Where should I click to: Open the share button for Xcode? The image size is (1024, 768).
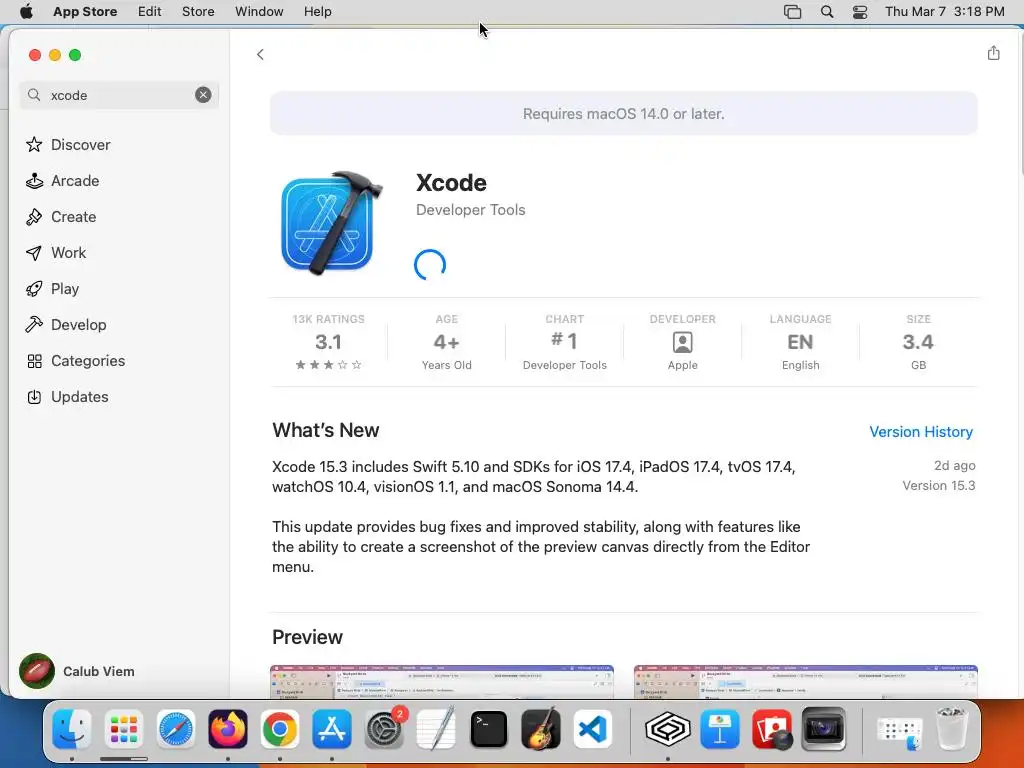click(993, 53)
